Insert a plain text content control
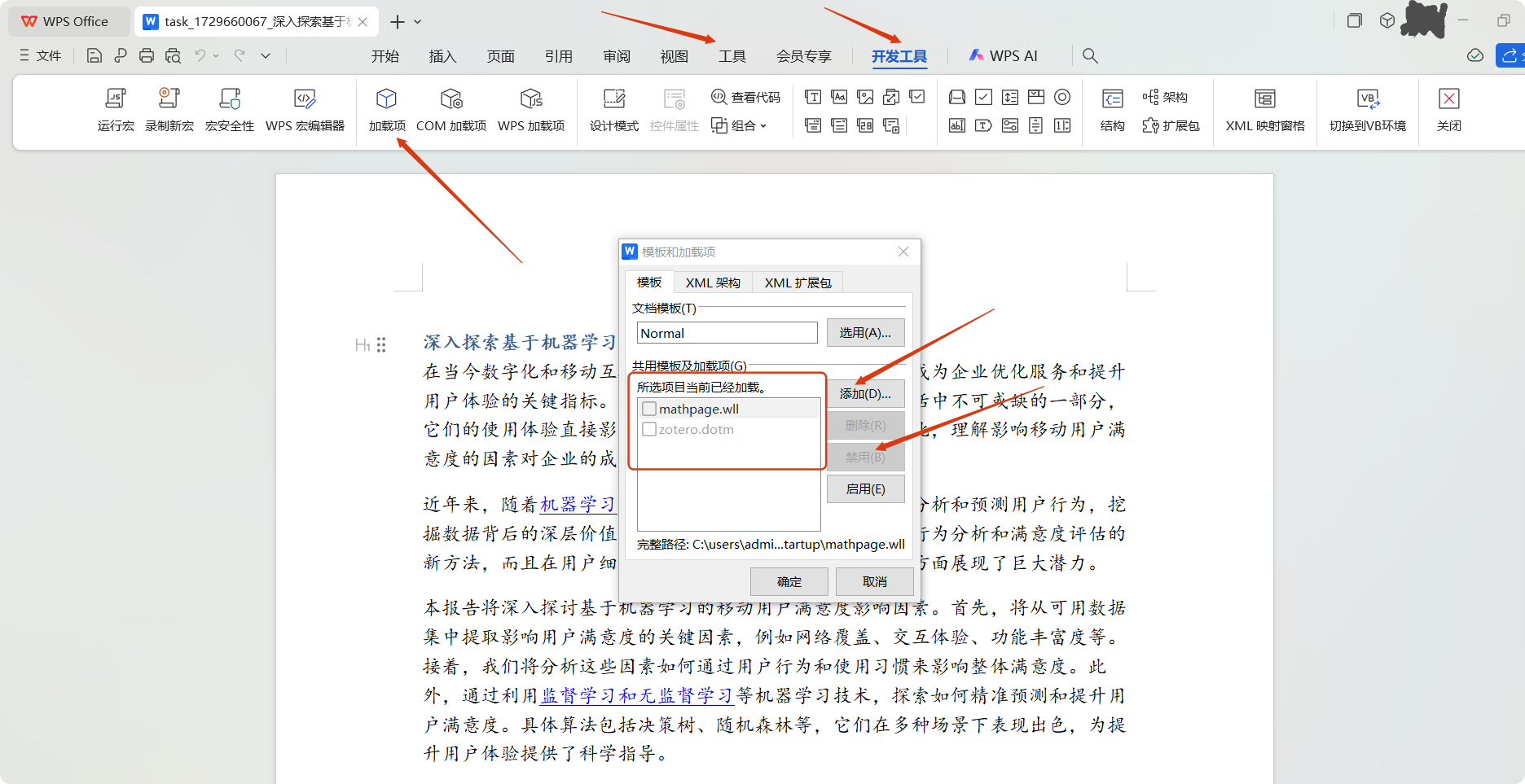1525x784 pixels. coord(839,97)
